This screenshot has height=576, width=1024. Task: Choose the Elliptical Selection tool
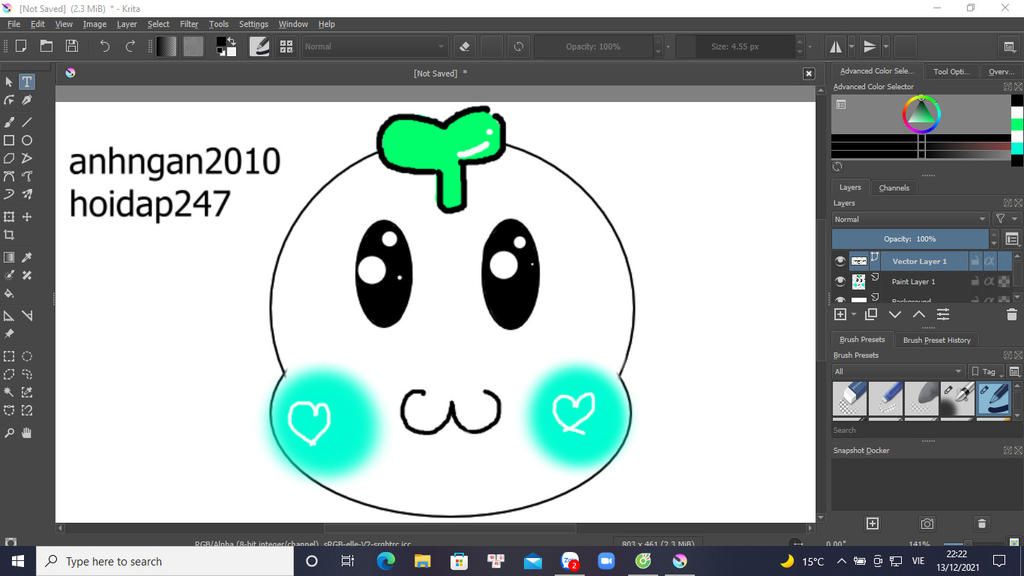pos(27,357)
